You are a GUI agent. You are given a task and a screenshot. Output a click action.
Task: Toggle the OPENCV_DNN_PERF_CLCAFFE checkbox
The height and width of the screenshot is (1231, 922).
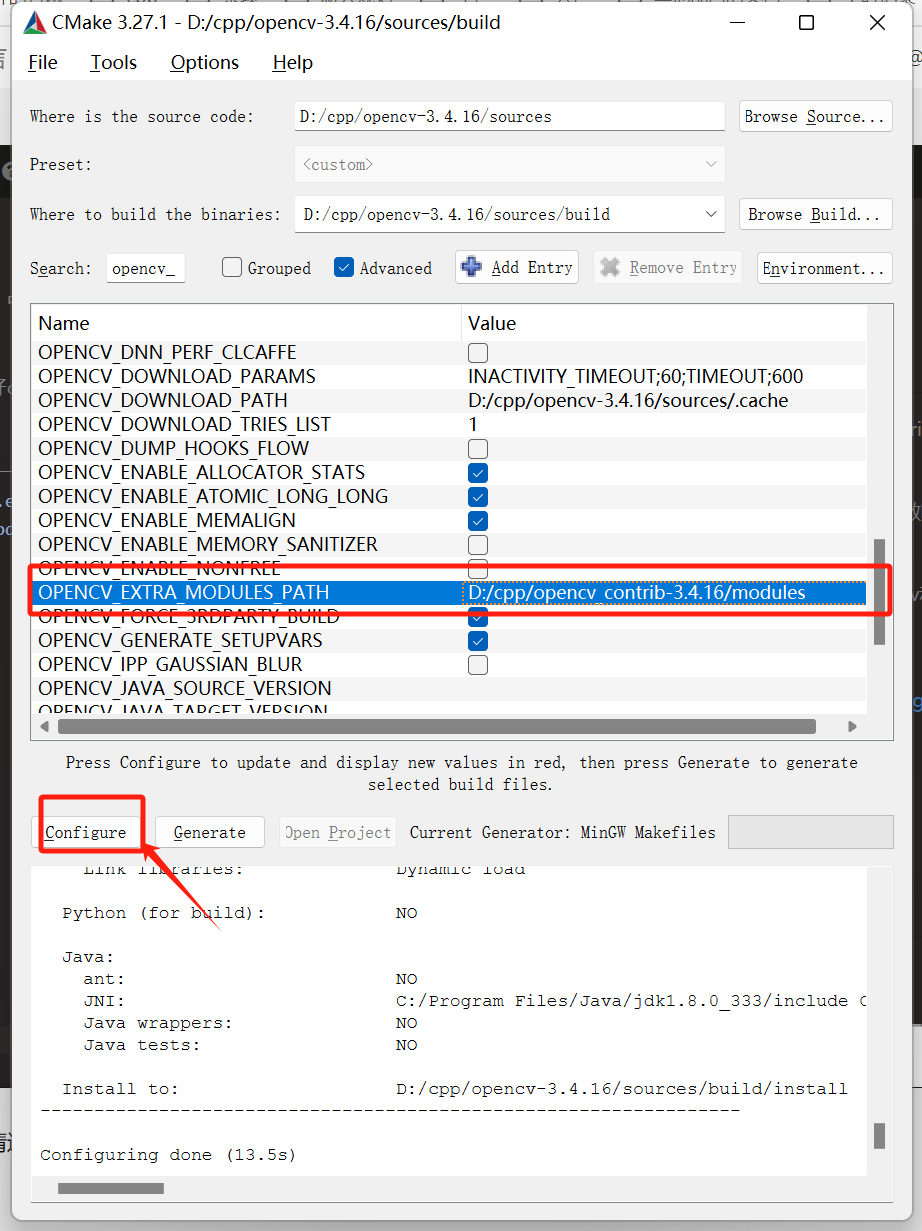coord(478,352)
